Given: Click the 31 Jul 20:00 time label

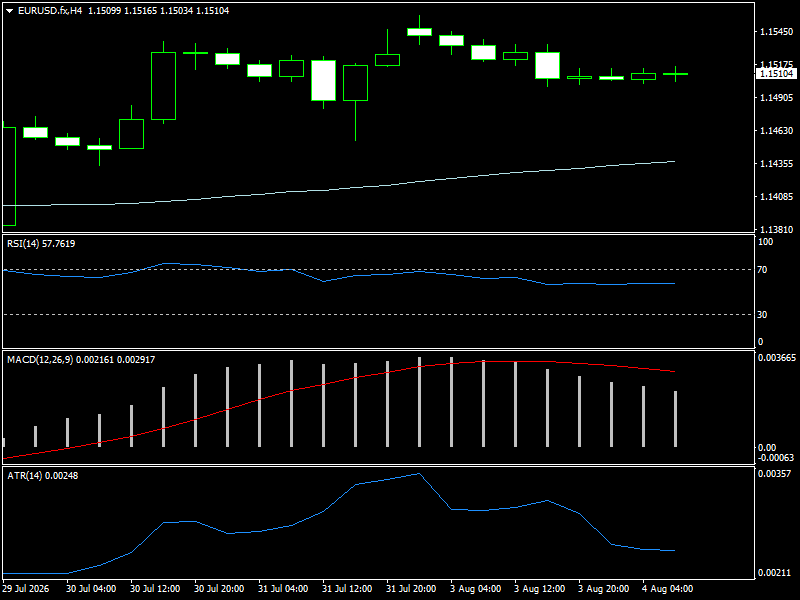Looking at the screenshot, I should (411, 589).
